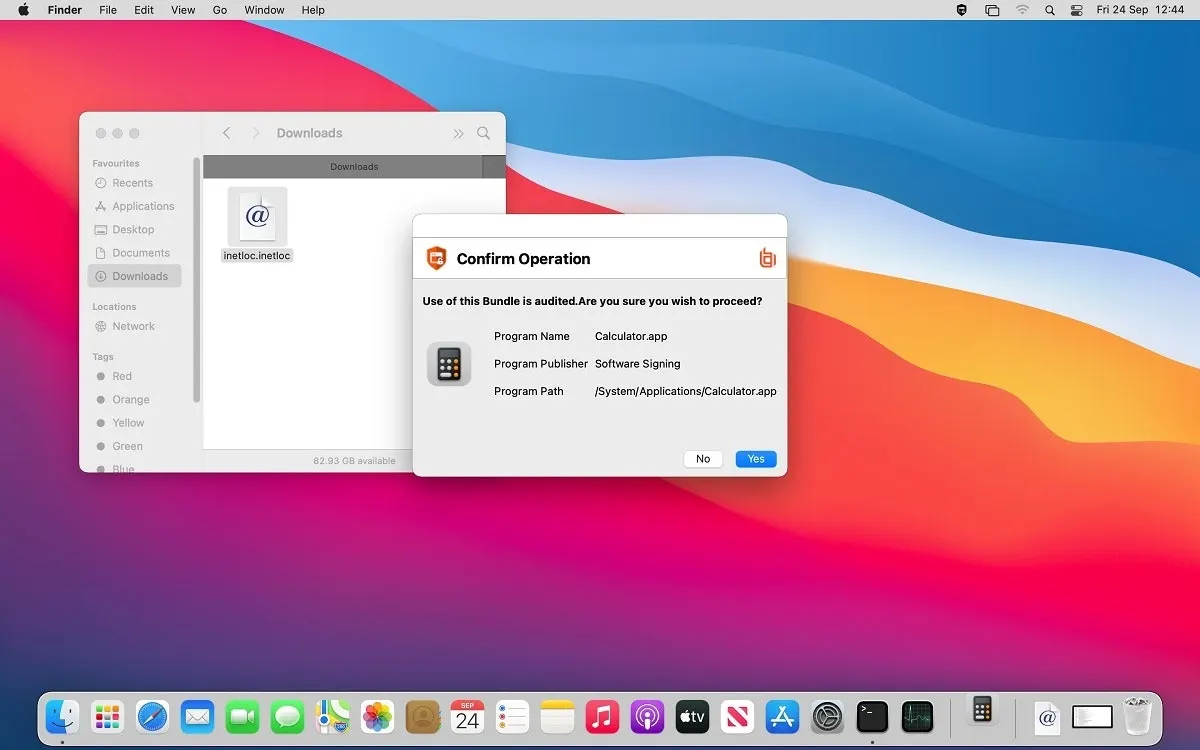The height and width of the screenshot is (750, 1200).
Task: Go back with Finder's left arrow
Action: point(227,133)
